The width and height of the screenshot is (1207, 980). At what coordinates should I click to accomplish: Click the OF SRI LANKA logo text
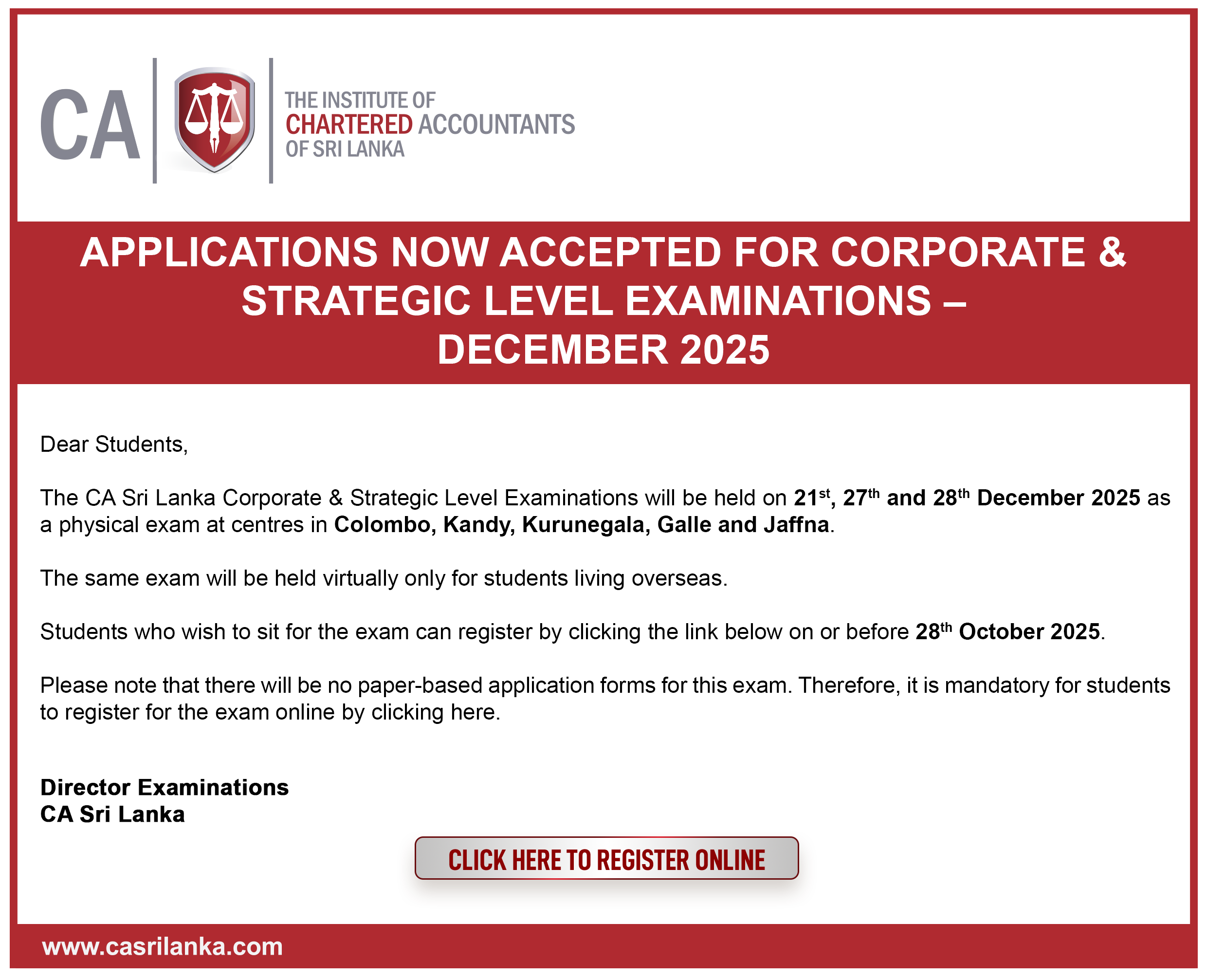click(x=345, y=149)
